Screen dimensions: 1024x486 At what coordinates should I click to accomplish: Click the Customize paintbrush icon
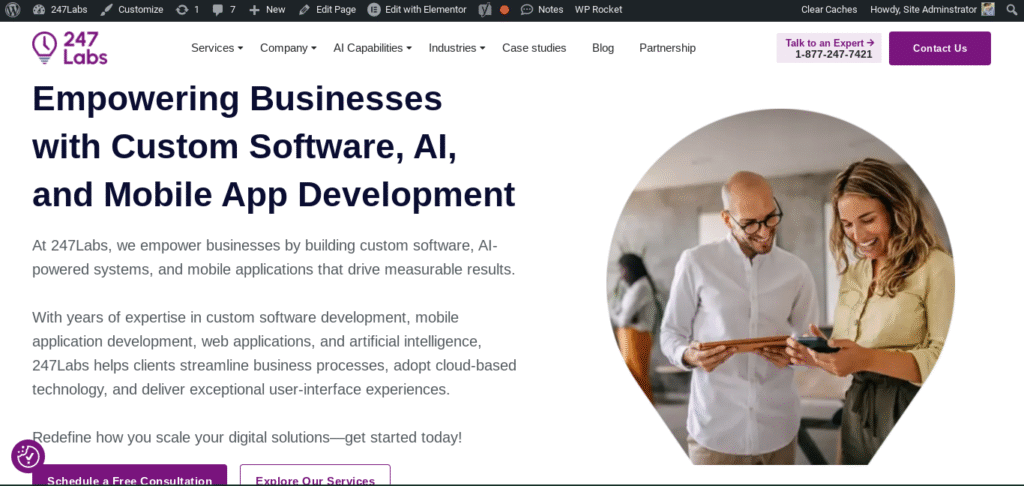[x=106, y=9]
